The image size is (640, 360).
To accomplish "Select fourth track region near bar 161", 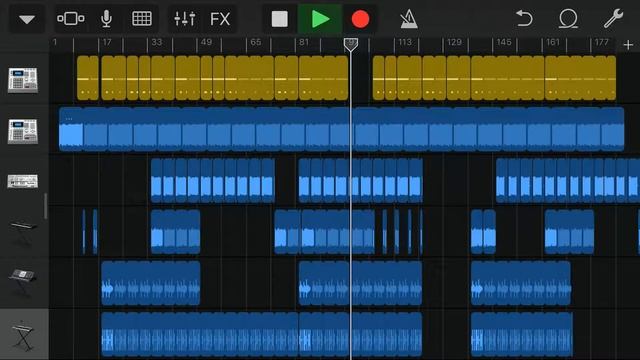I will pos(569,232).
